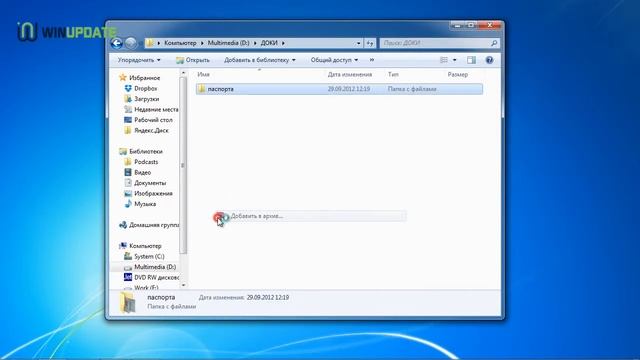
Task: Open the view options dropdown arrow
Action: pos(454,60)
